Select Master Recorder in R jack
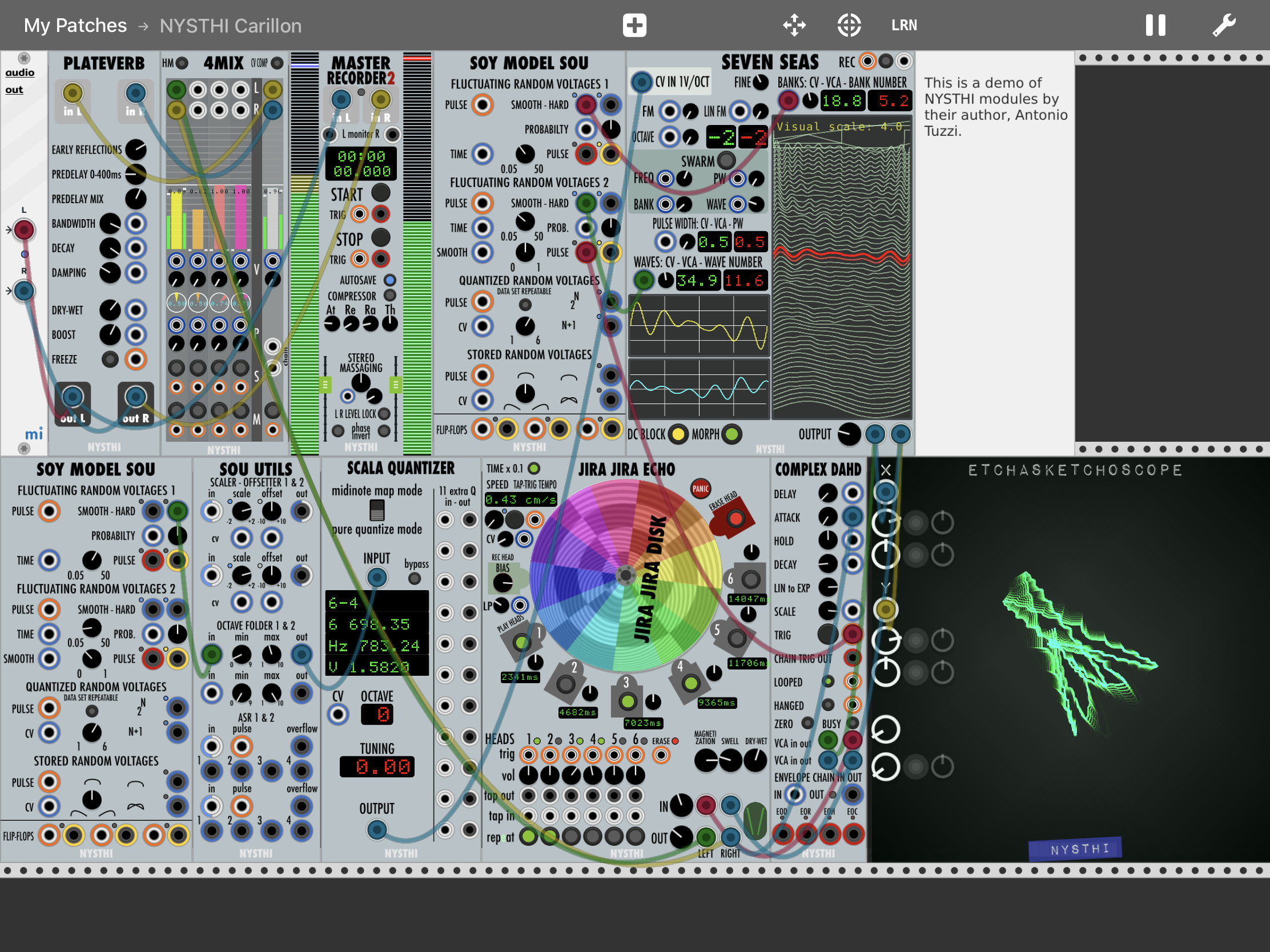Image resolution: width=1270 pixels, height=952 pixels. pyautogui.click(x=380, y=100)
